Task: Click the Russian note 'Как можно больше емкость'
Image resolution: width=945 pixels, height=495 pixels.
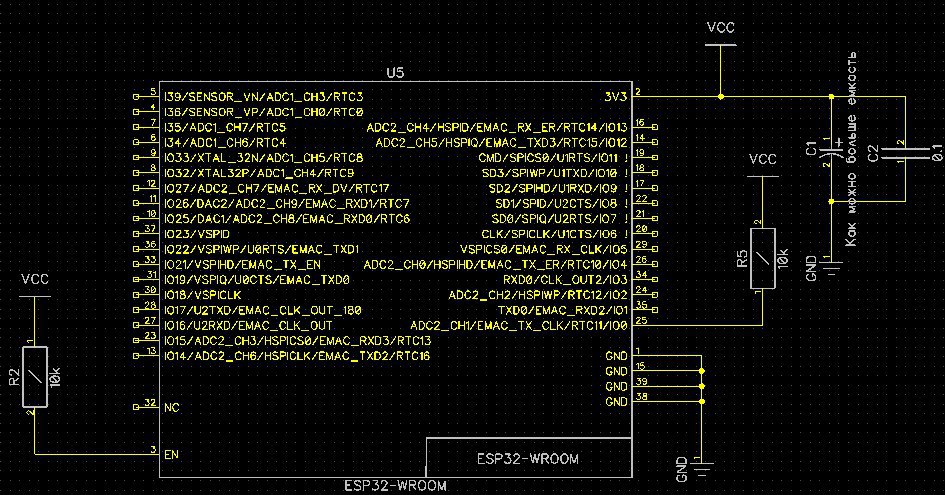Action: tap(850, 149)
